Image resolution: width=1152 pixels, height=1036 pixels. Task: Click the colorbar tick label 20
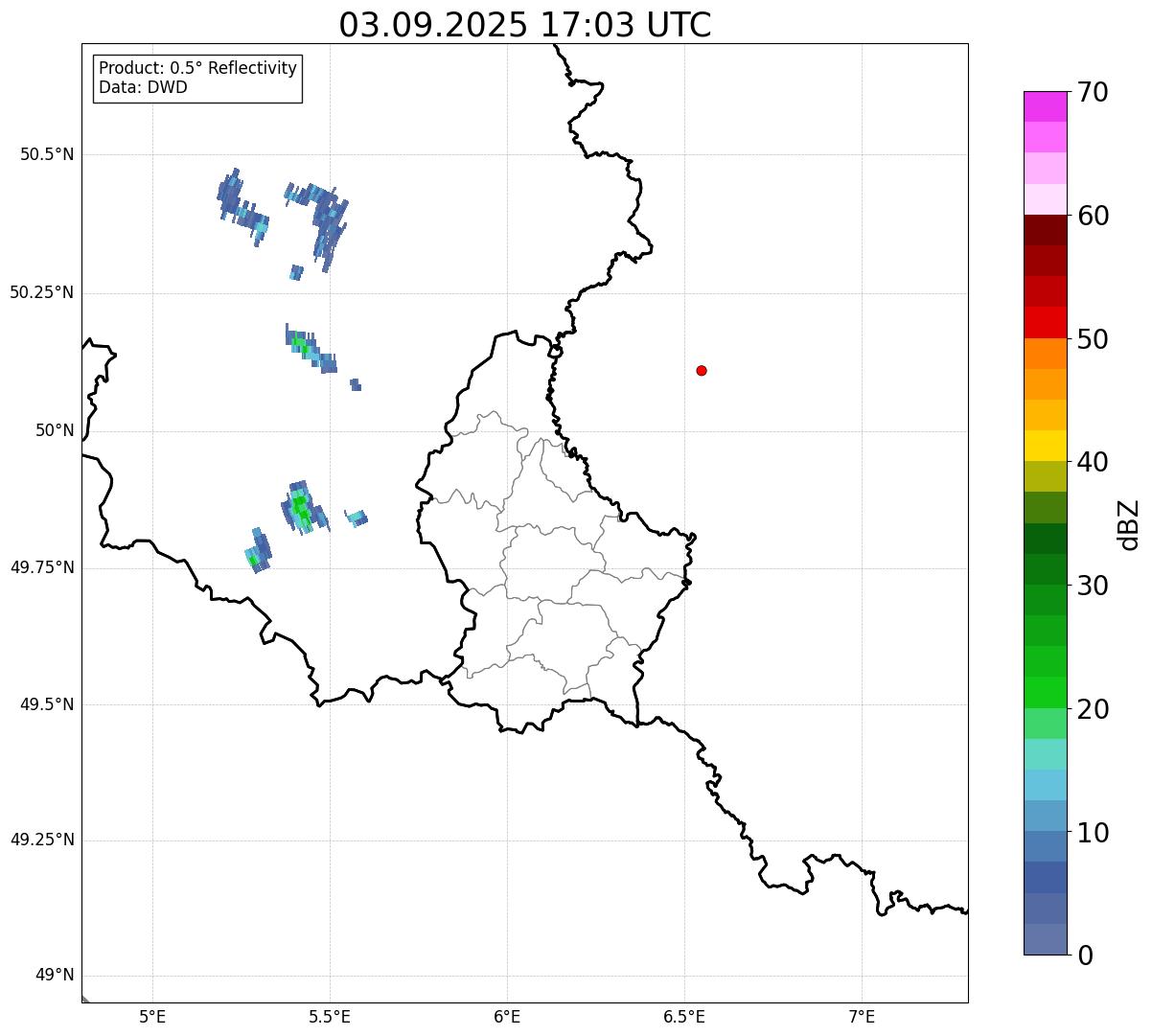coord(1093,709)
